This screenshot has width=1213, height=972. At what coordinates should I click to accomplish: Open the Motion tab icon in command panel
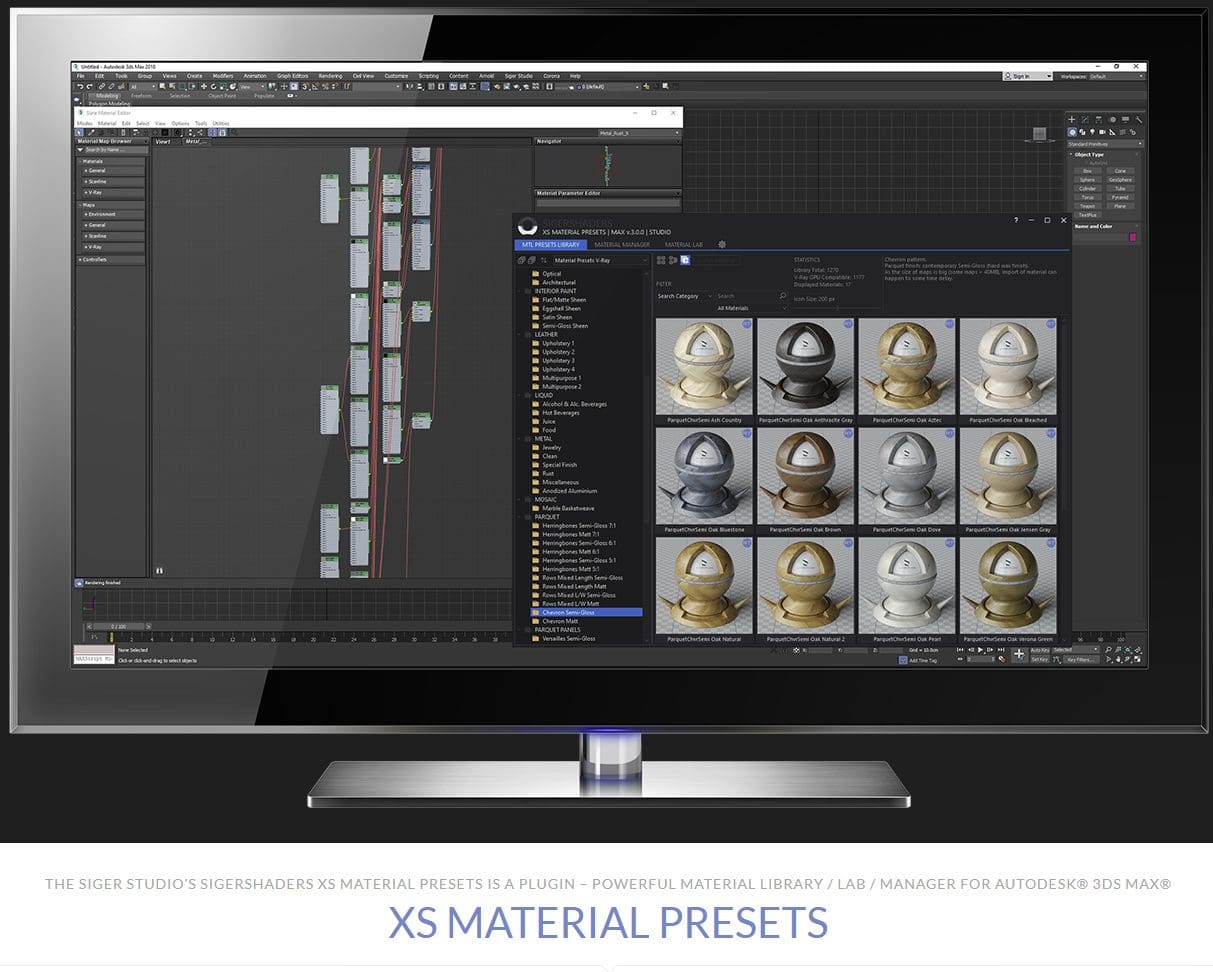pyautogui.click(x=1113, y=120)
